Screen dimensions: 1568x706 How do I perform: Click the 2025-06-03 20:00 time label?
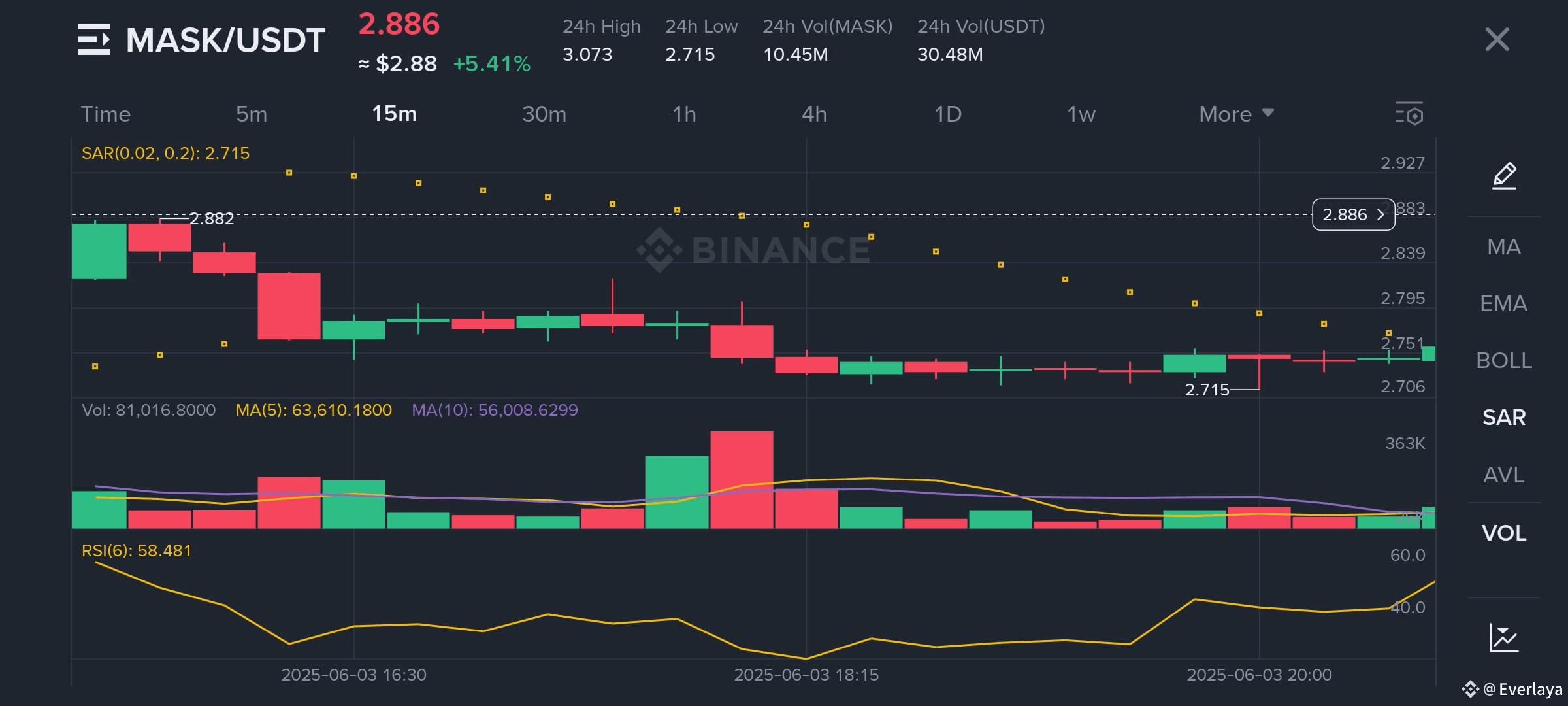(x=1259, y=675)
